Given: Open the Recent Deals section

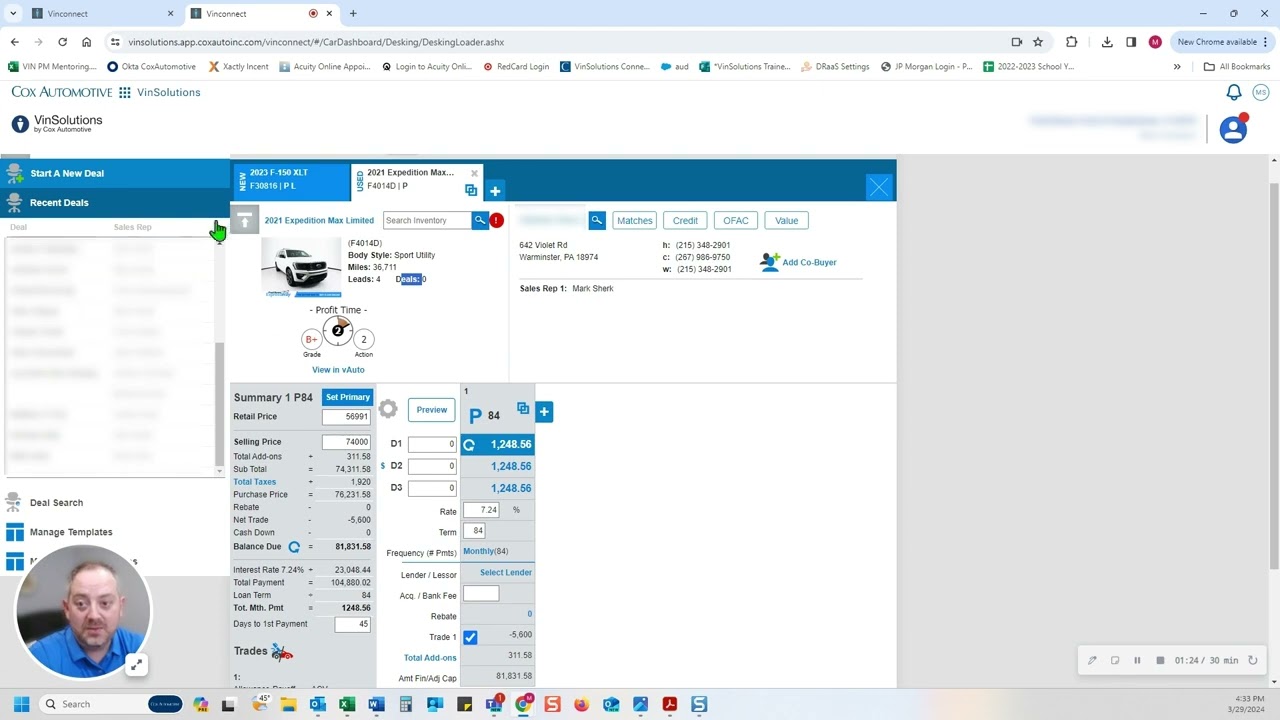Looking at the screenshot, I should pos(115,202).
